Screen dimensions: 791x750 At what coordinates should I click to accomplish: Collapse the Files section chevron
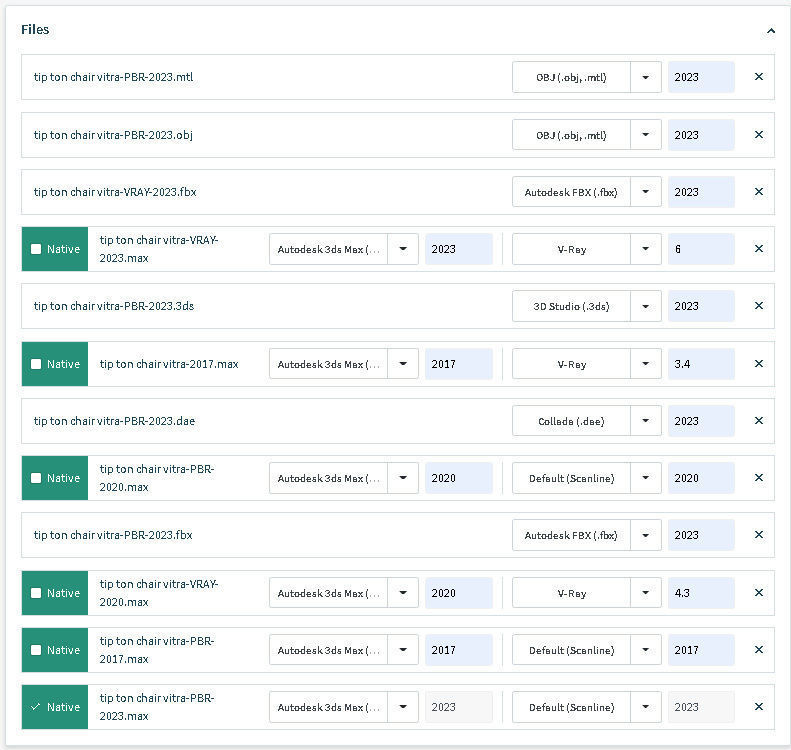(770, 31)
